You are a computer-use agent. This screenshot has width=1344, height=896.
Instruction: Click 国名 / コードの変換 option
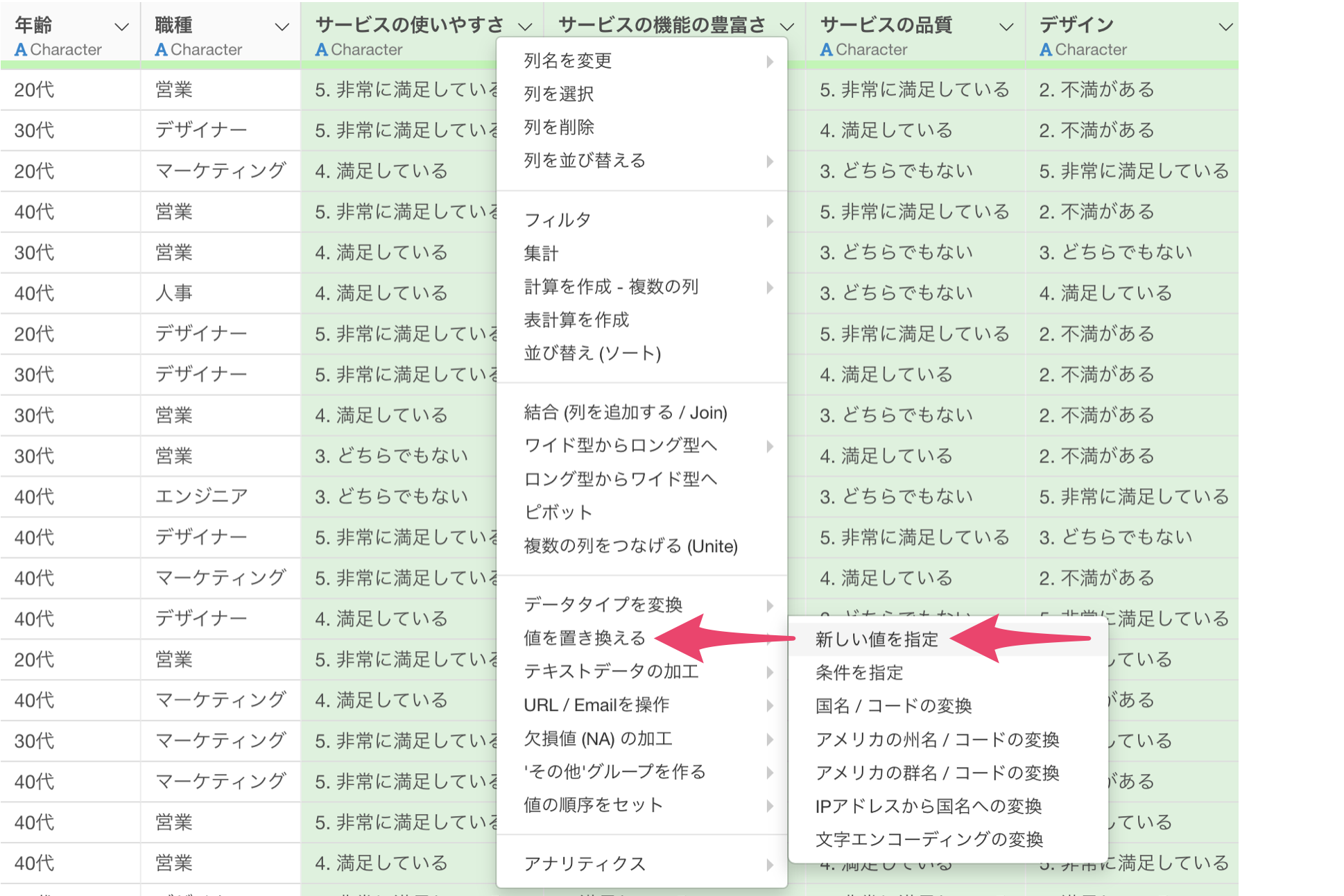(893, 706)
